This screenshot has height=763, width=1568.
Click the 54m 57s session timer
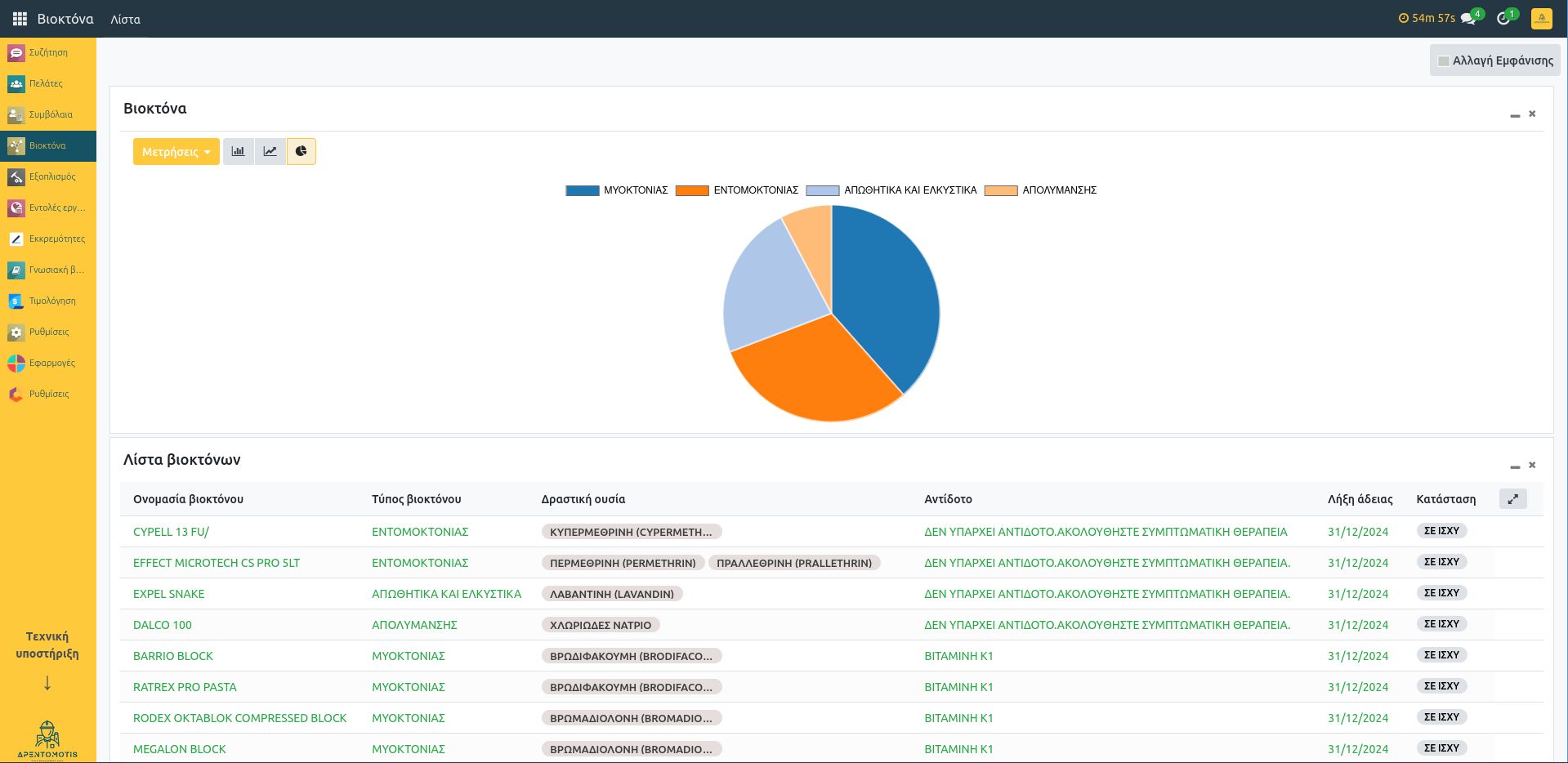click(x=1427, y=18)
